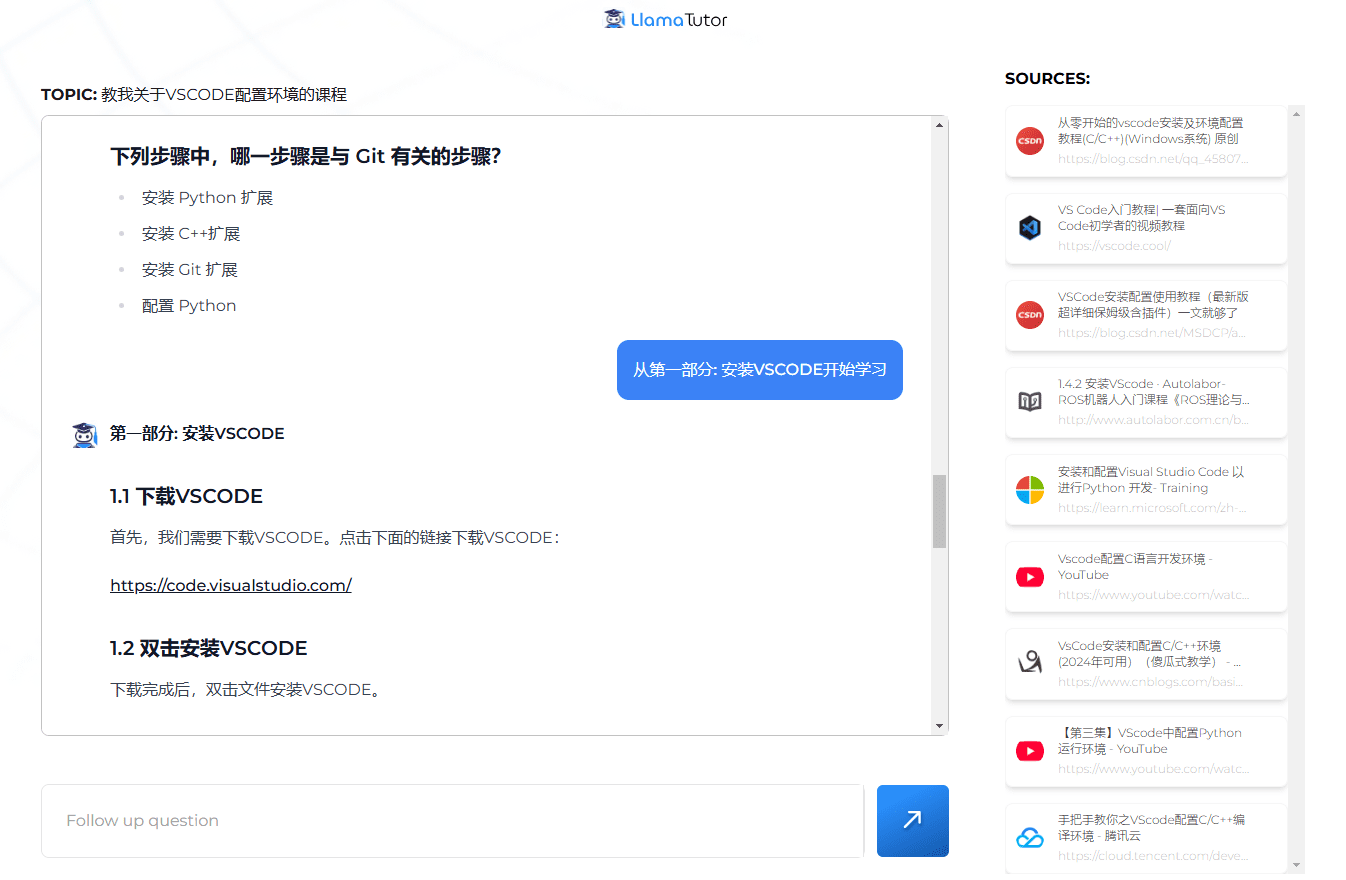Click the sources list scrollbar down arrow
This screenshot has width=1346, height=880.
tap(1297, 865)
